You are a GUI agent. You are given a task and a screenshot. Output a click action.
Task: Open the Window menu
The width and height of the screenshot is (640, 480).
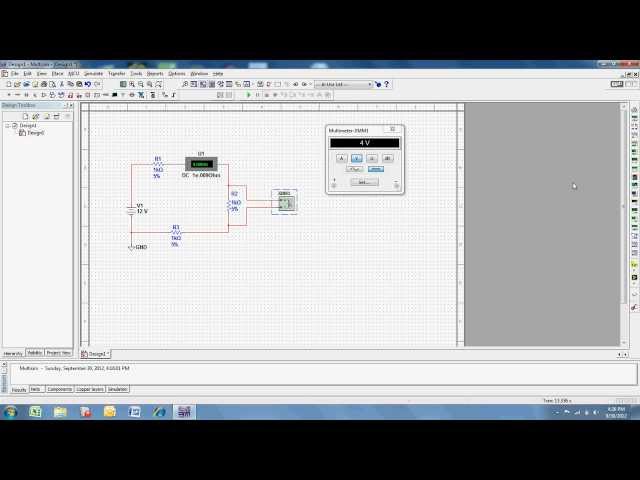[x=199, y=74]
